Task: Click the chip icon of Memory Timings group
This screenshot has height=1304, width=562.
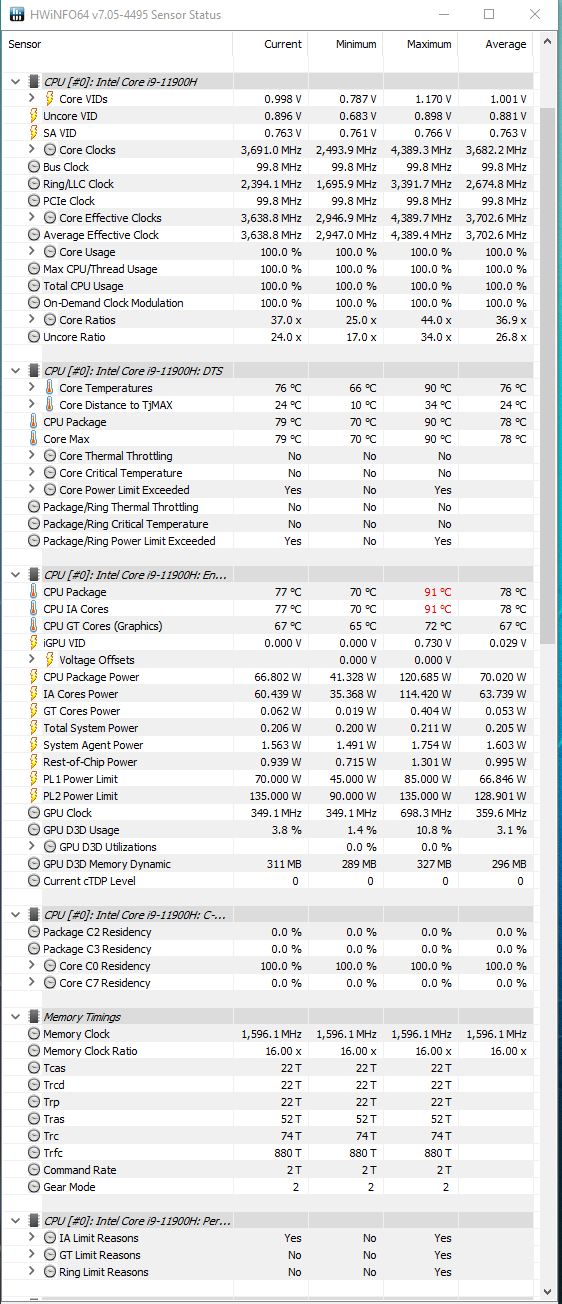Action: pyautogui.click(x=34, y=1017)
